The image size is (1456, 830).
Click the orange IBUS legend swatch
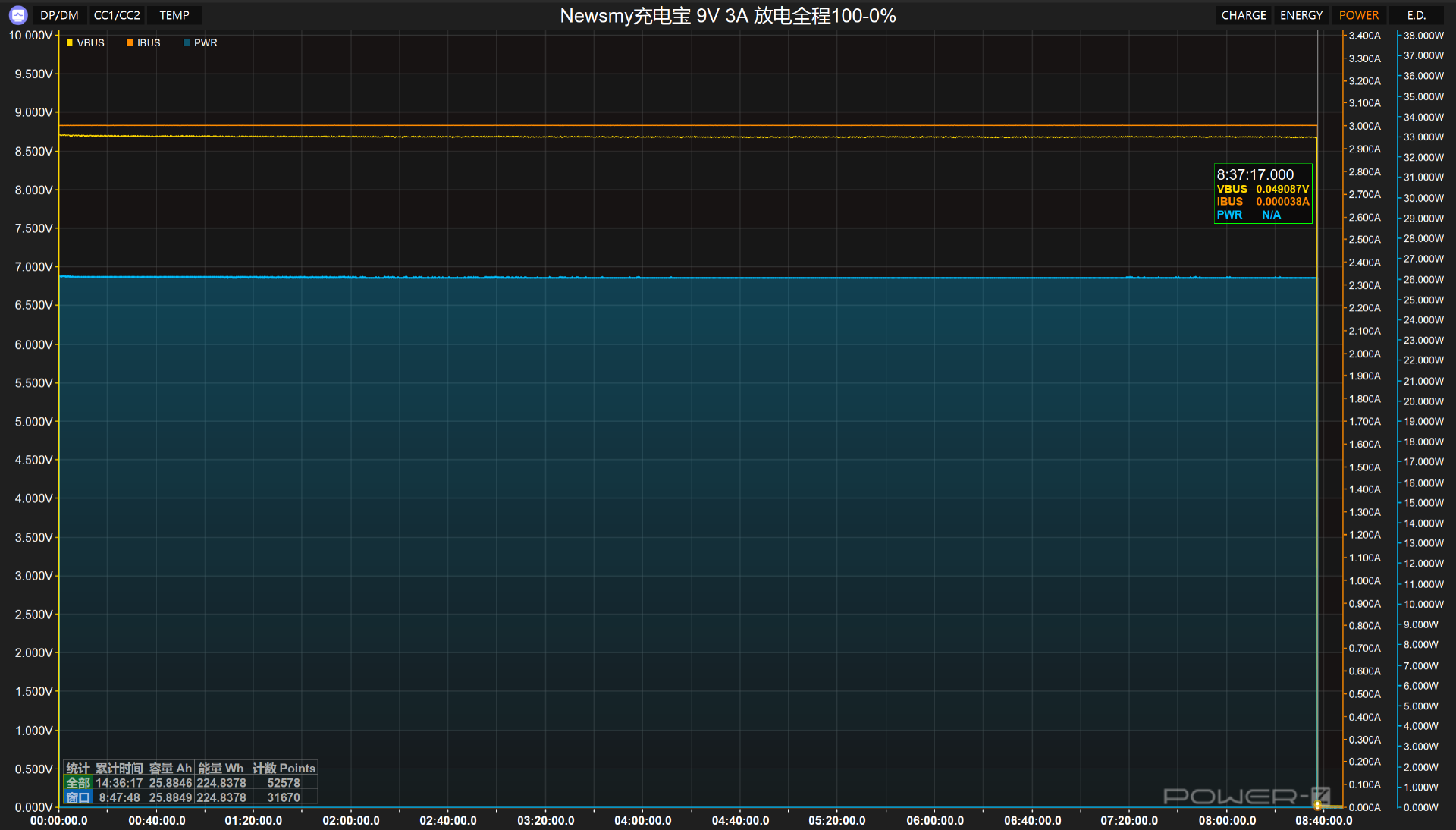pos(130,42)
